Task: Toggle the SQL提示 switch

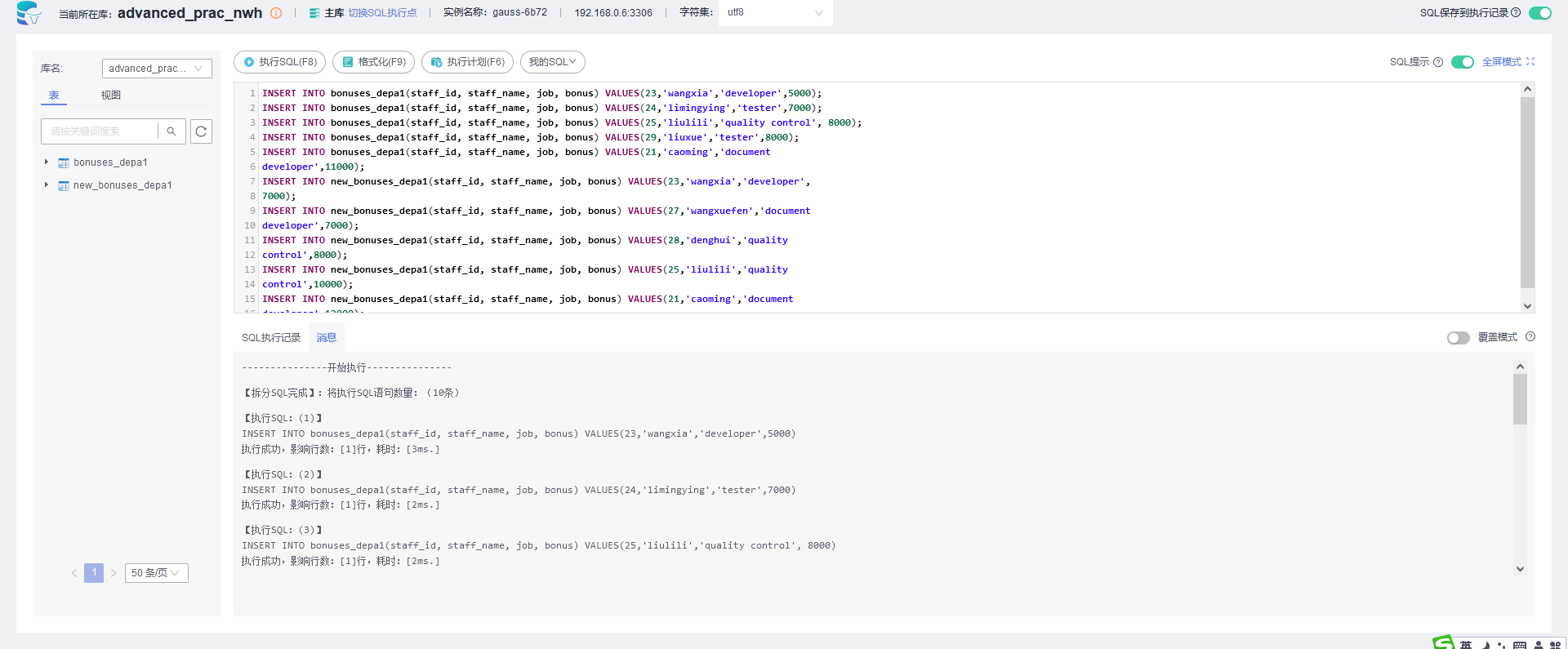Action: click(1463, 62)
